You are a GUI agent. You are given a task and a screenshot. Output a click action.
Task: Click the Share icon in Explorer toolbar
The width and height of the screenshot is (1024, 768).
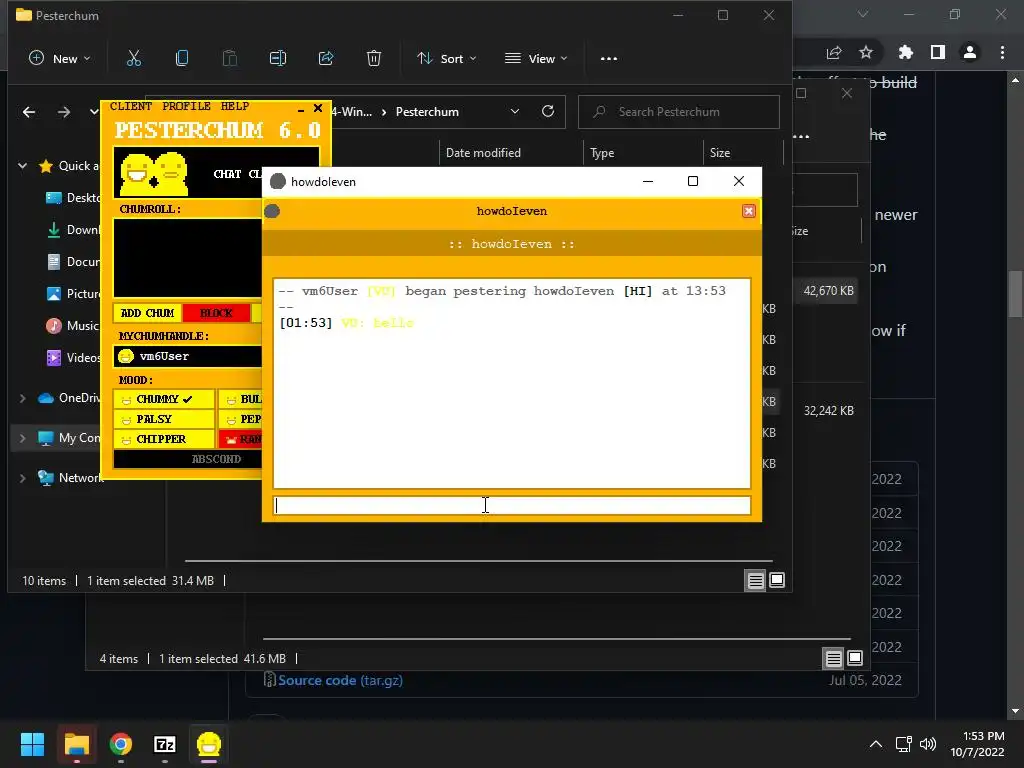(x=326, y=58)
